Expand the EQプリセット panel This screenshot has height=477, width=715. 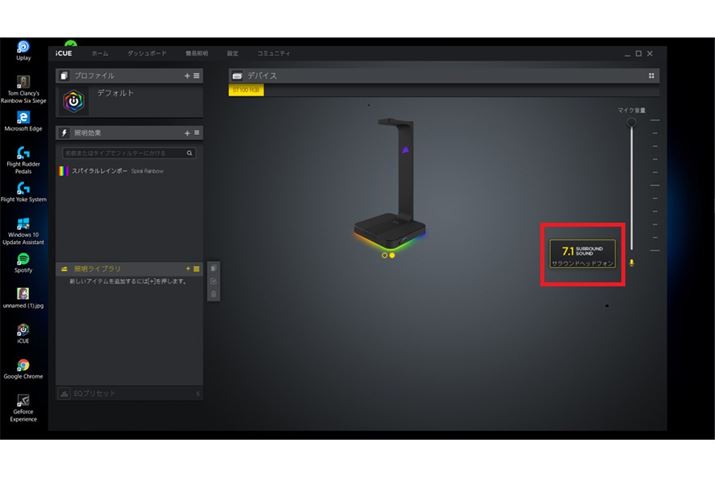[130, 393]
